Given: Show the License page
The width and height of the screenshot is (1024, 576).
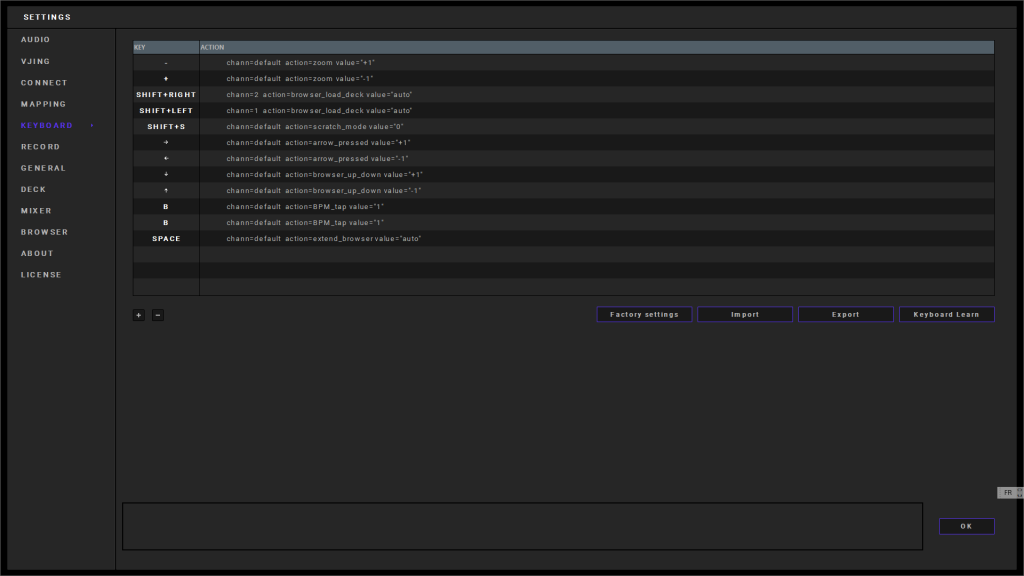Looking at the screenshot, I should tap(41, 275).
